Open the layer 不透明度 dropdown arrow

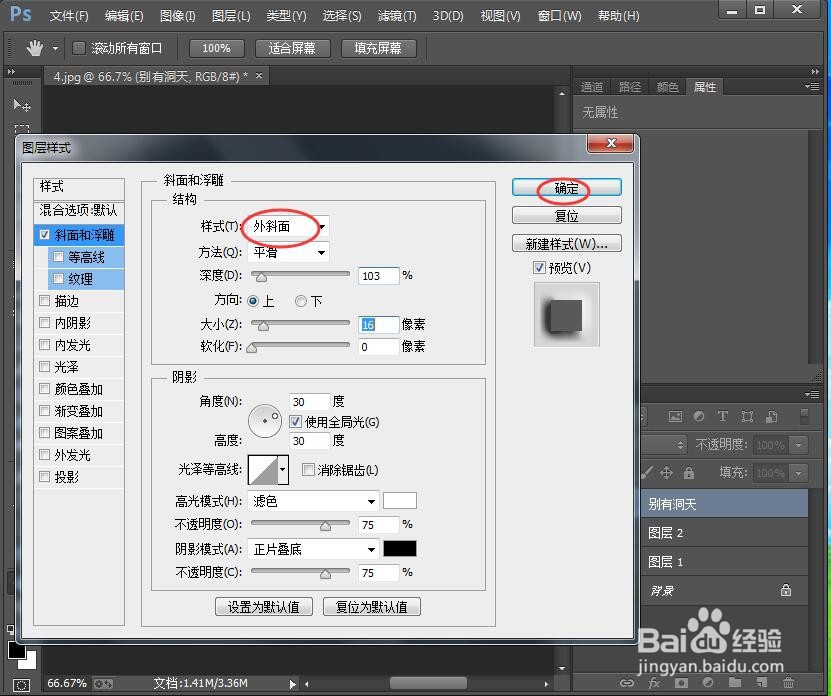[798, 445]
